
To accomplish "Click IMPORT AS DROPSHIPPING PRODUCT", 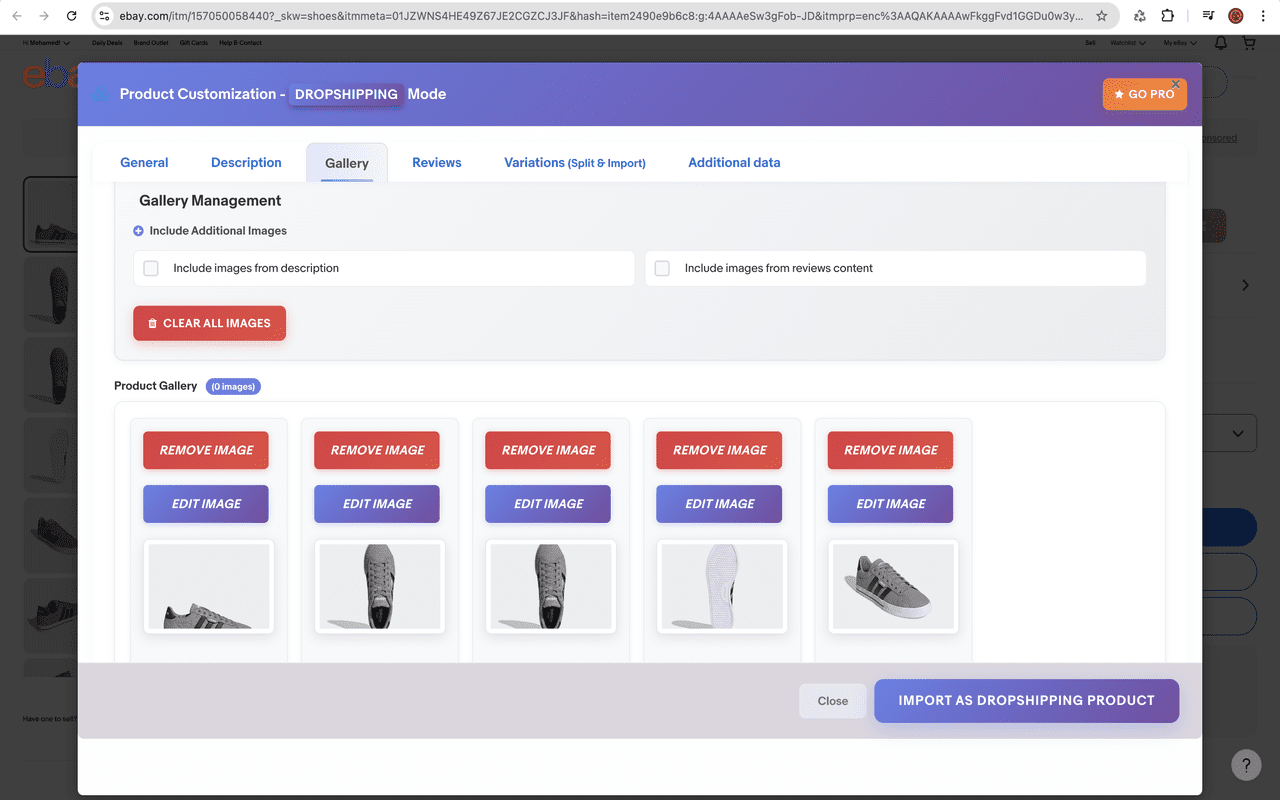I will 1026,701.
